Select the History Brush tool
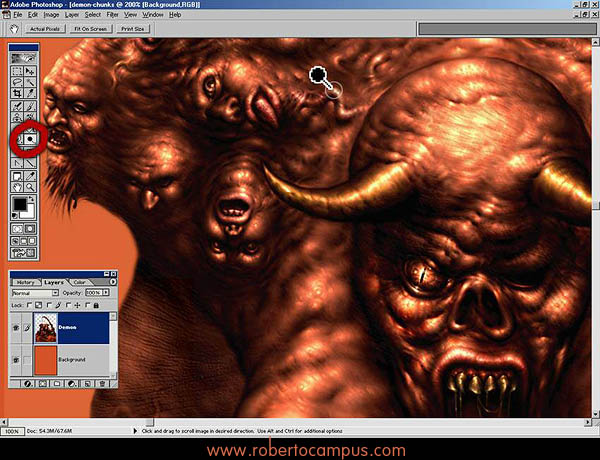The image size is (600, 460). (x=30, y=117)
